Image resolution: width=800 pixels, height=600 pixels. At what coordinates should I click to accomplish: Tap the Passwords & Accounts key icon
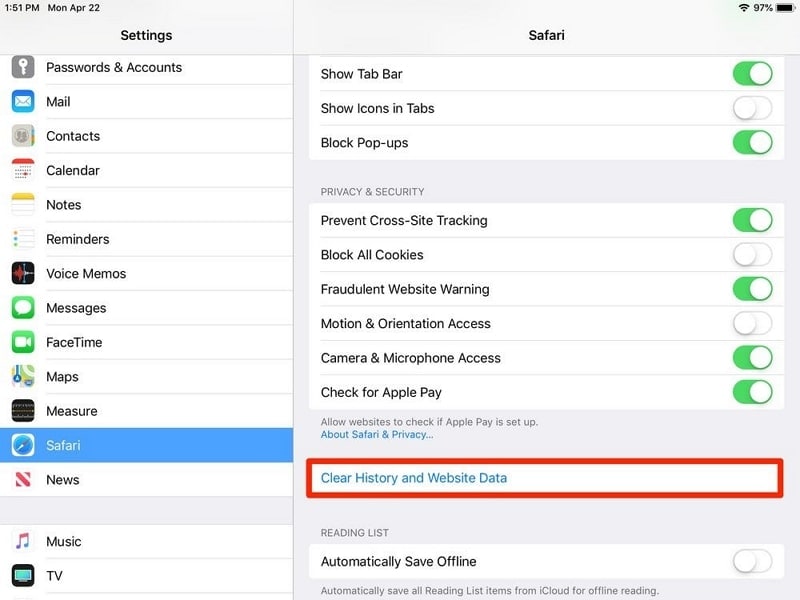23,67
